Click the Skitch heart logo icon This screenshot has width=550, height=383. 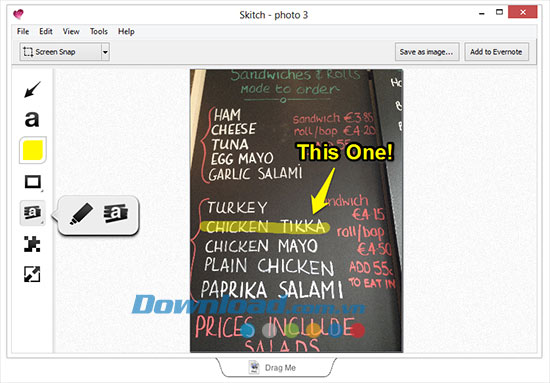point(18,14)
